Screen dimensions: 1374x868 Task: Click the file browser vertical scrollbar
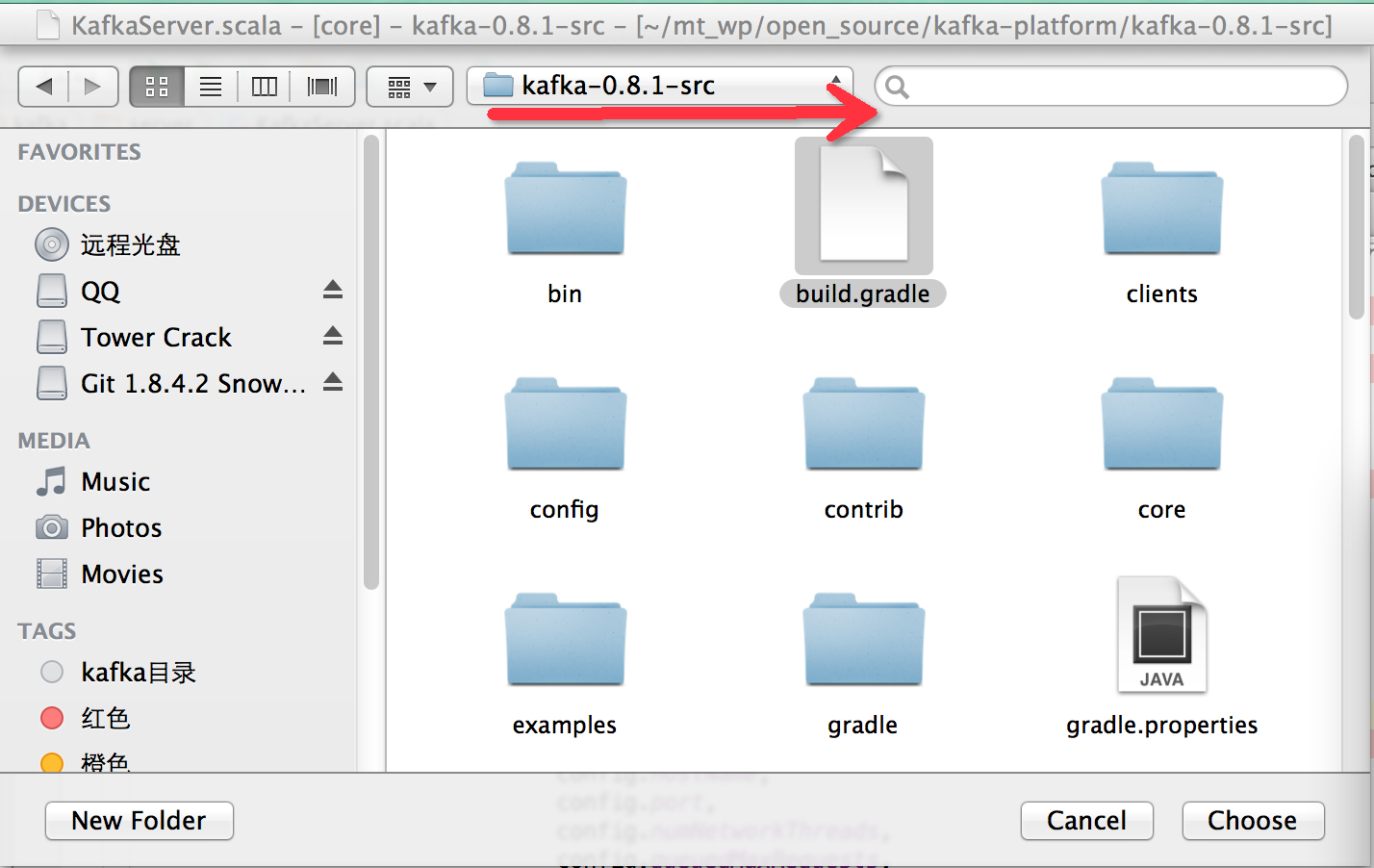click(1357, 227)
